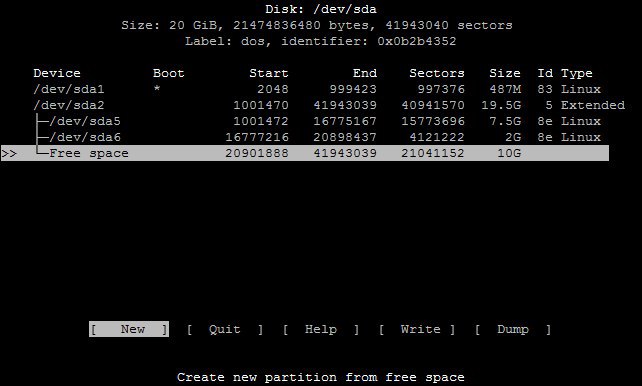Click the 7.5G size value

click(505, 121)
